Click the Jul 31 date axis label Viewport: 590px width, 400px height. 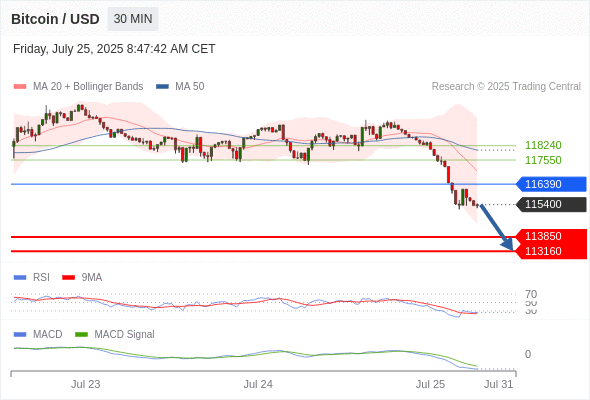499,384
